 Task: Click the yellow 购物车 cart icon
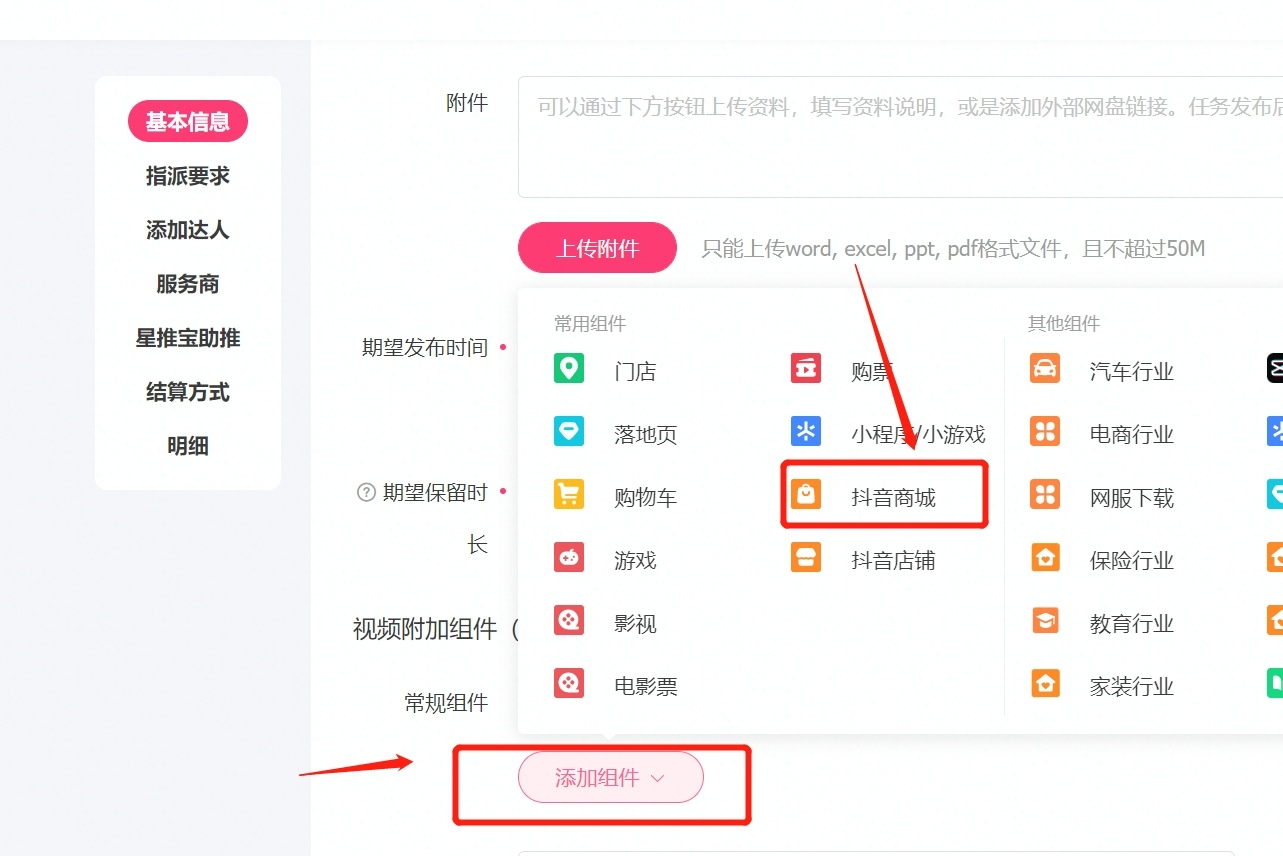pos(569,495)
